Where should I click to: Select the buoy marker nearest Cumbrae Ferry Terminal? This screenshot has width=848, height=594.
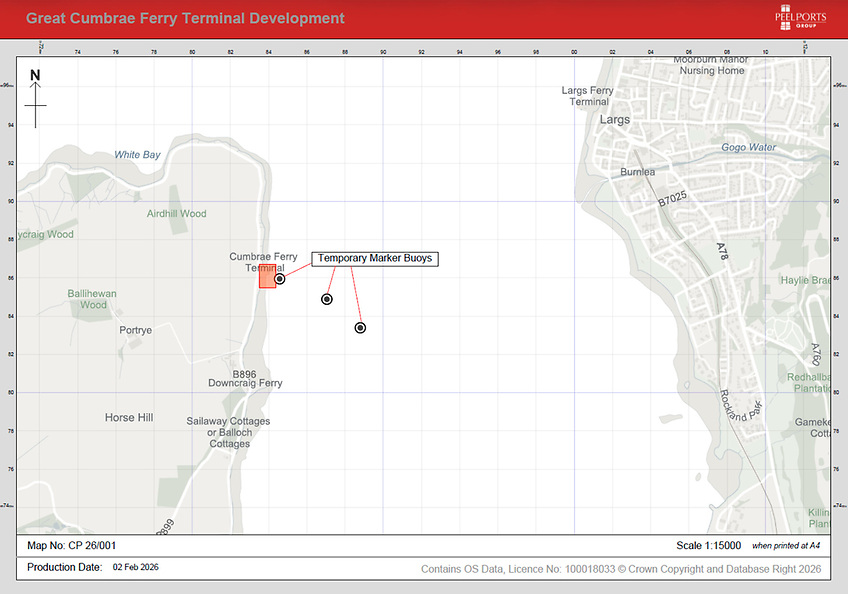coord(280,279)
